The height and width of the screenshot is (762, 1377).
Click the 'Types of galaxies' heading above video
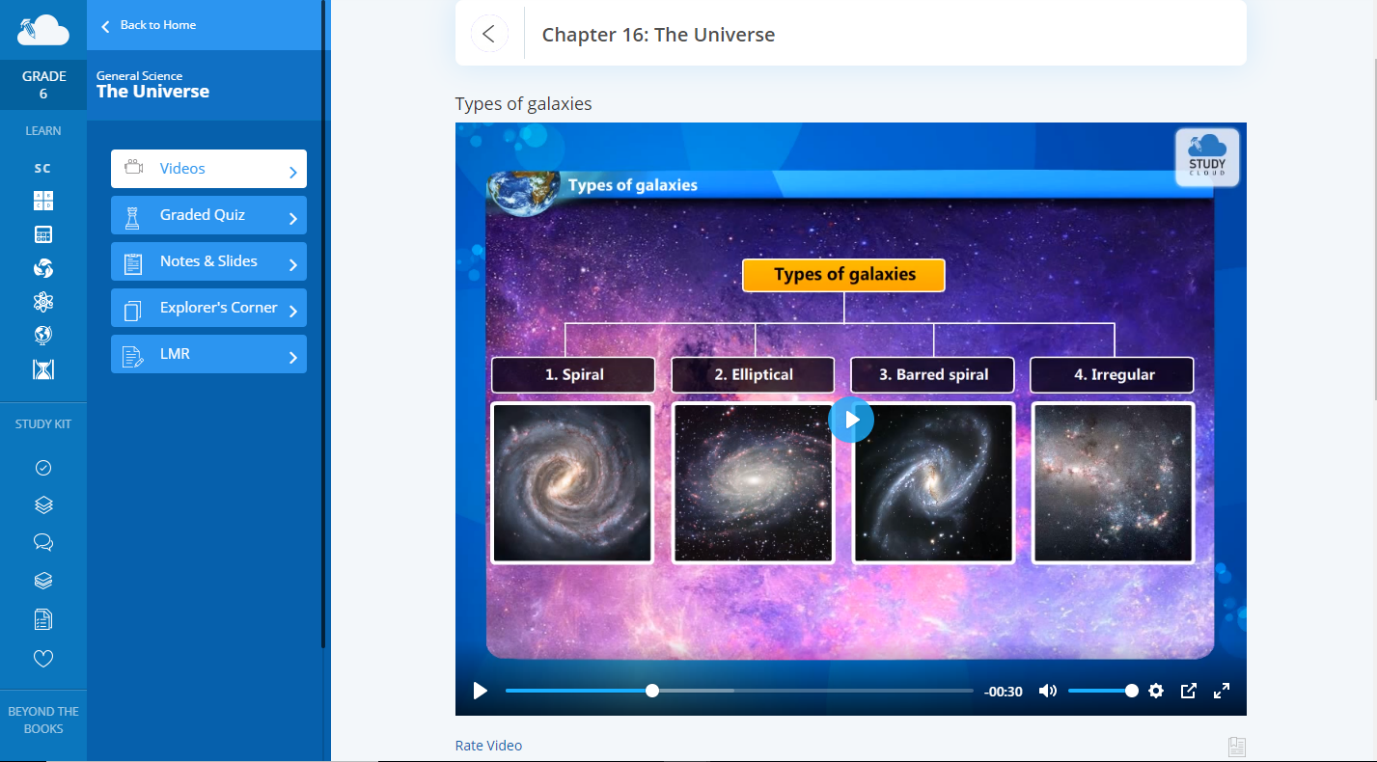tap(523, 104)
